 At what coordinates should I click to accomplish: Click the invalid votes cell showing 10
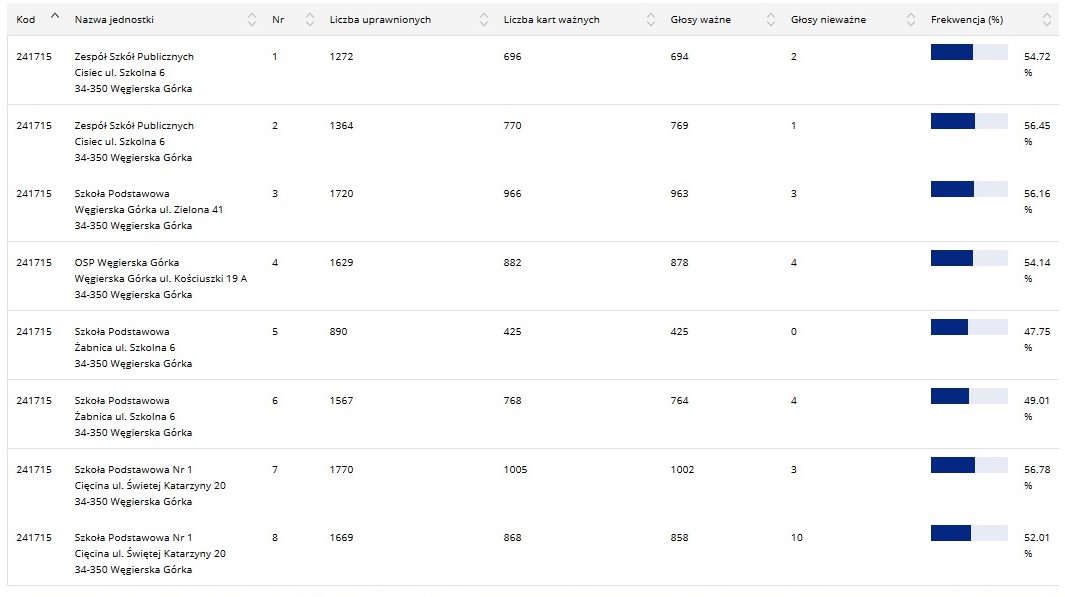click(796, 538)
